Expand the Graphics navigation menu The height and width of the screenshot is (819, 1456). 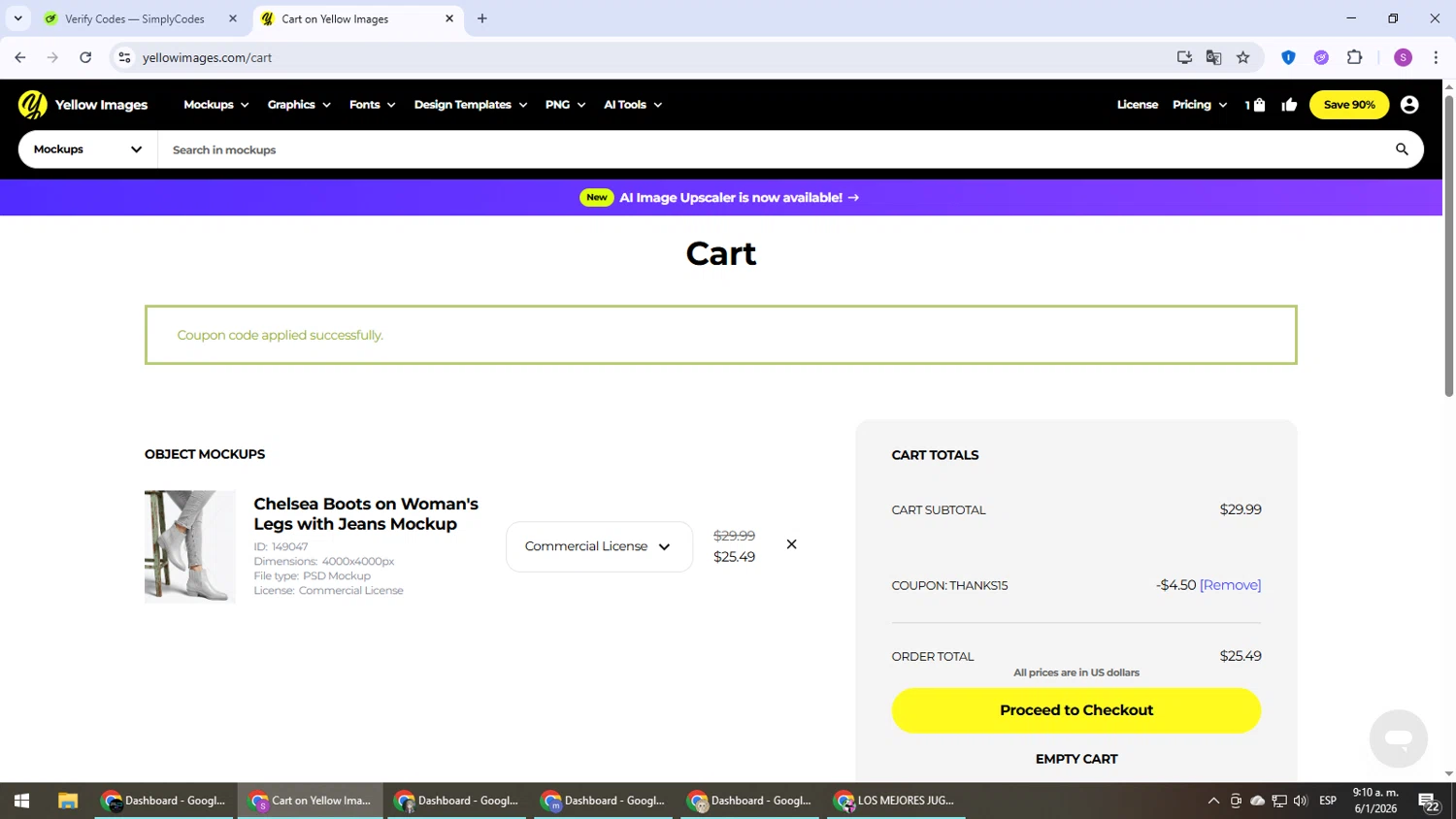[299, 105]
